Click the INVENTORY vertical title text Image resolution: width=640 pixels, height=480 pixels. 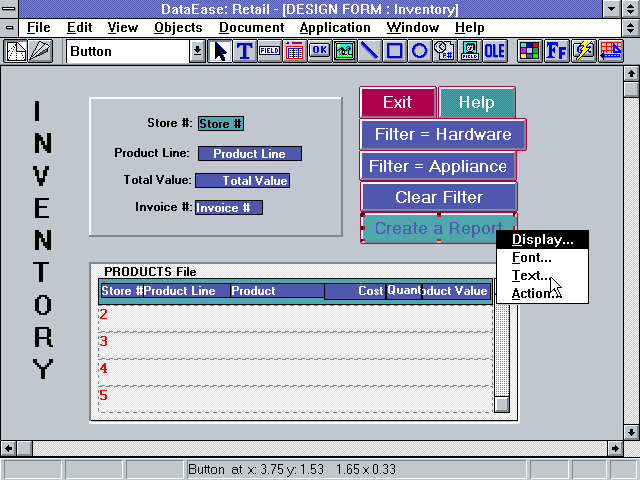click(x=42, y=240)
